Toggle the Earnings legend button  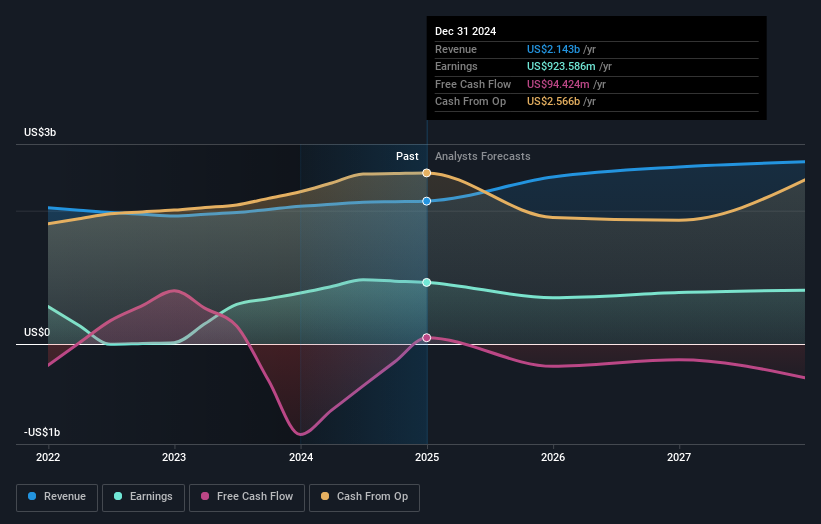(143, 497)
